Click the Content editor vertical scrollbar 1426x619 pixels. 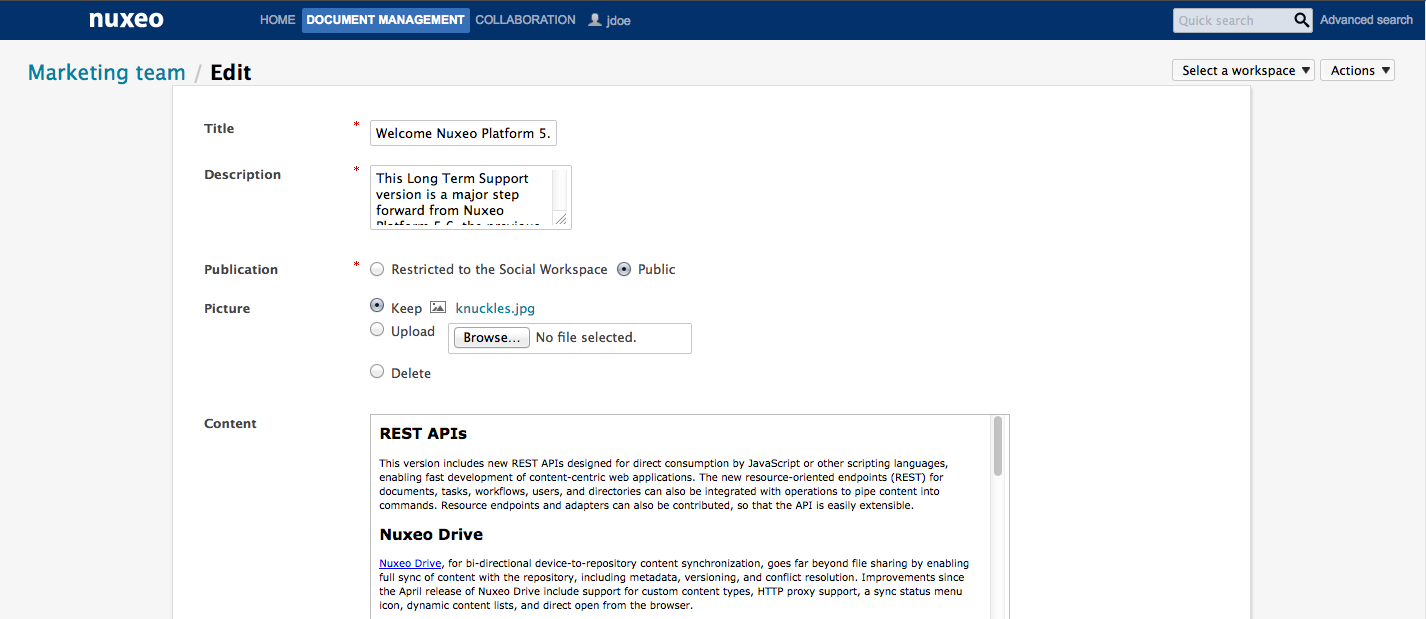998,445
